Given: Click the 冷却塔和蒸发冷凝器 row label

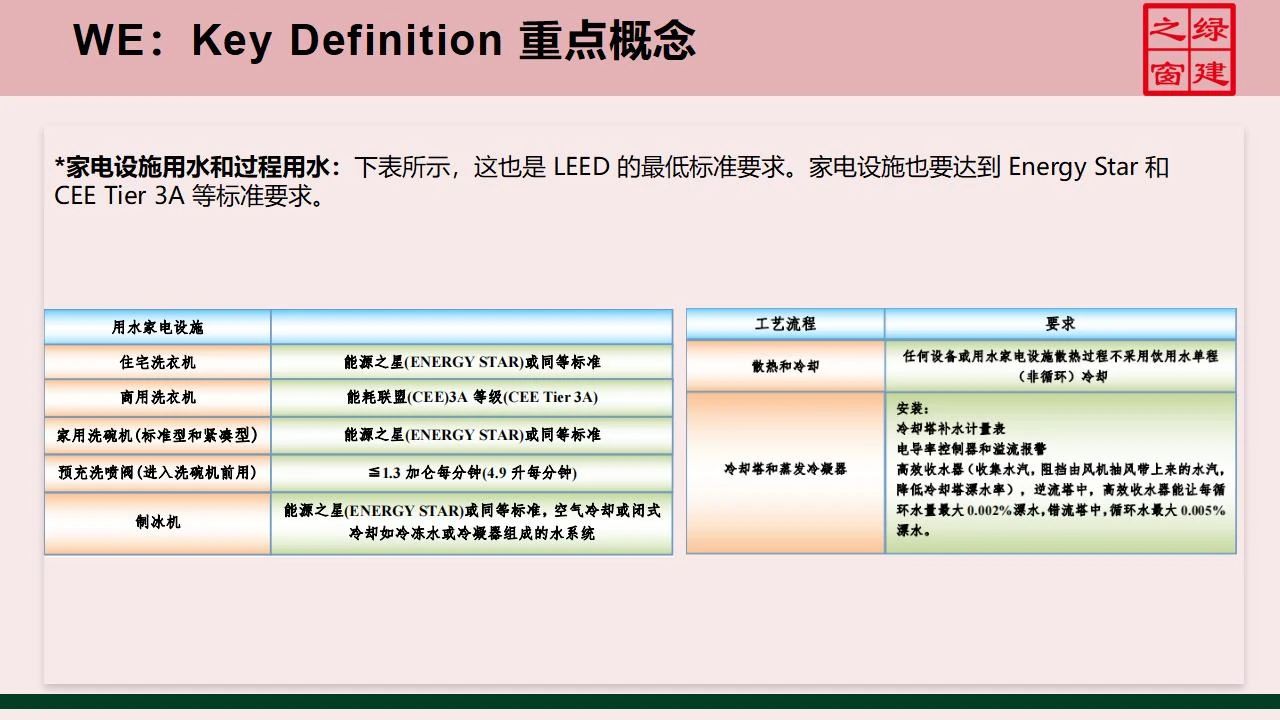Looking at the screenshot, I should pos(785,467).
